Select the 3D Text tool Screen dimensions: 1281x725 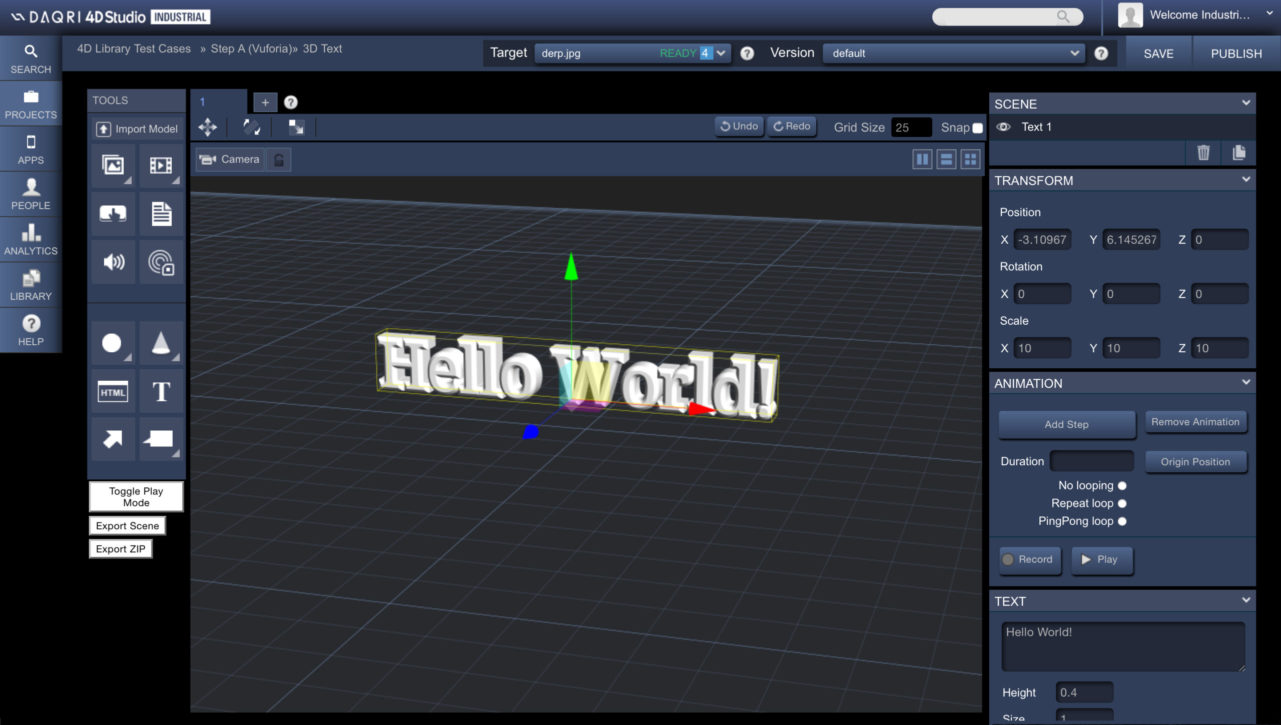coord(161,392)
